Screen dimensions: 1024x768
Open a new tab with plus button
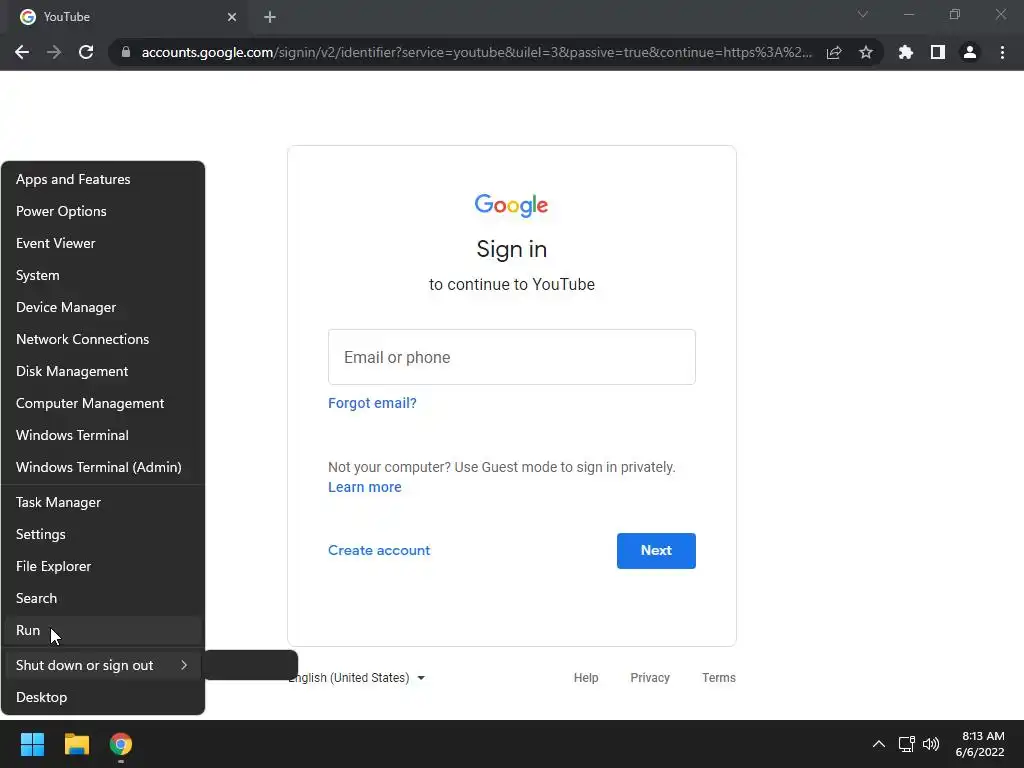click(270, 17)
